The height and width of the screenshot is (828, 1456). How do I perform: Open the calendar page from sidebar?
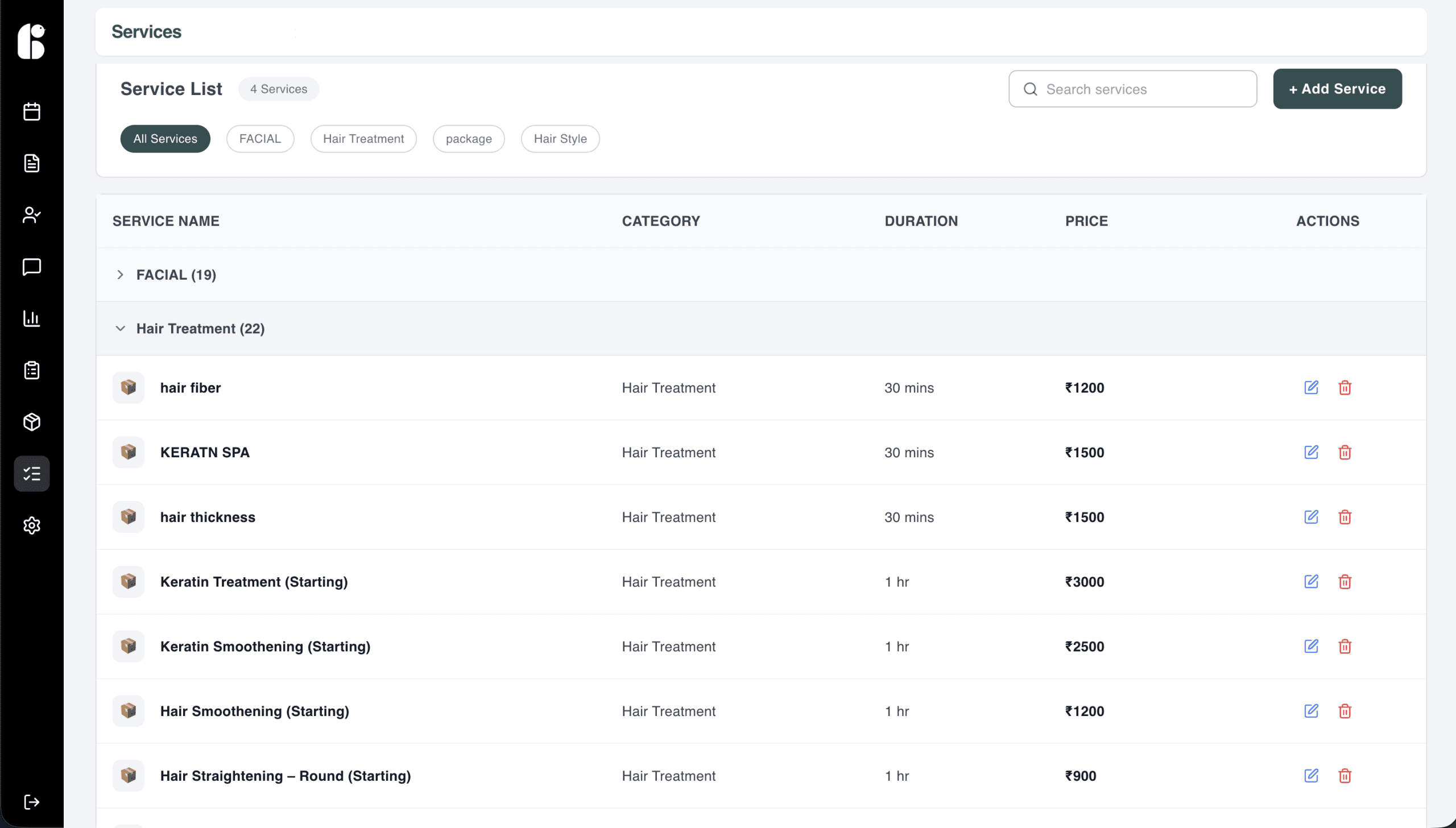click(x=32, y=111)
